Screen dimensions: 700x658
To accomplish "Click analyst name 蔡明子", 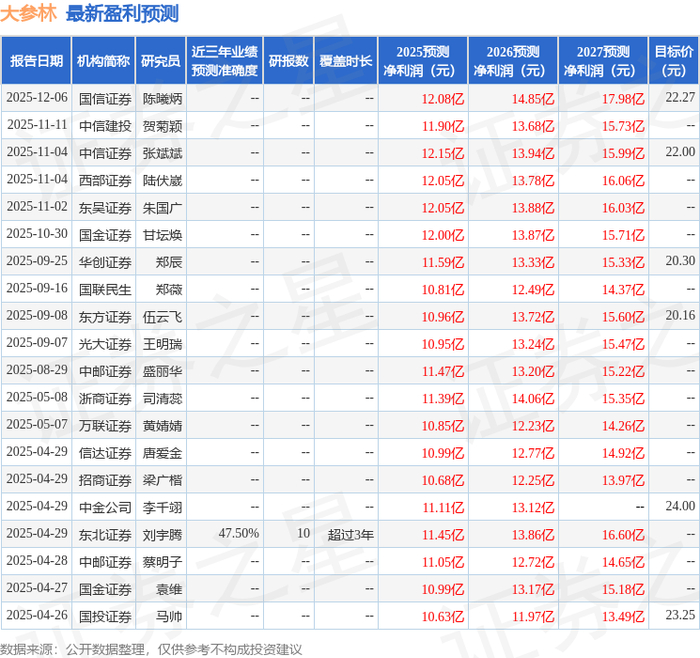I will tap(162, 562).
